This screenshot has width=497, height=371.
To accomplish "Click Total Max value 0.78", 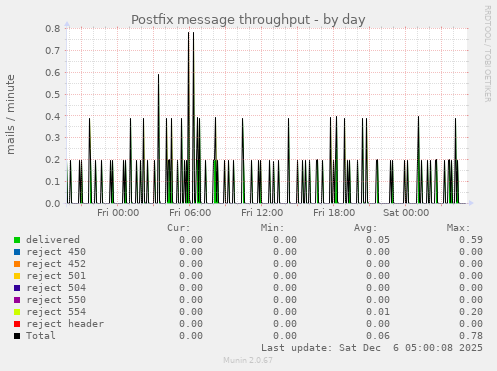I will [471, 336].
